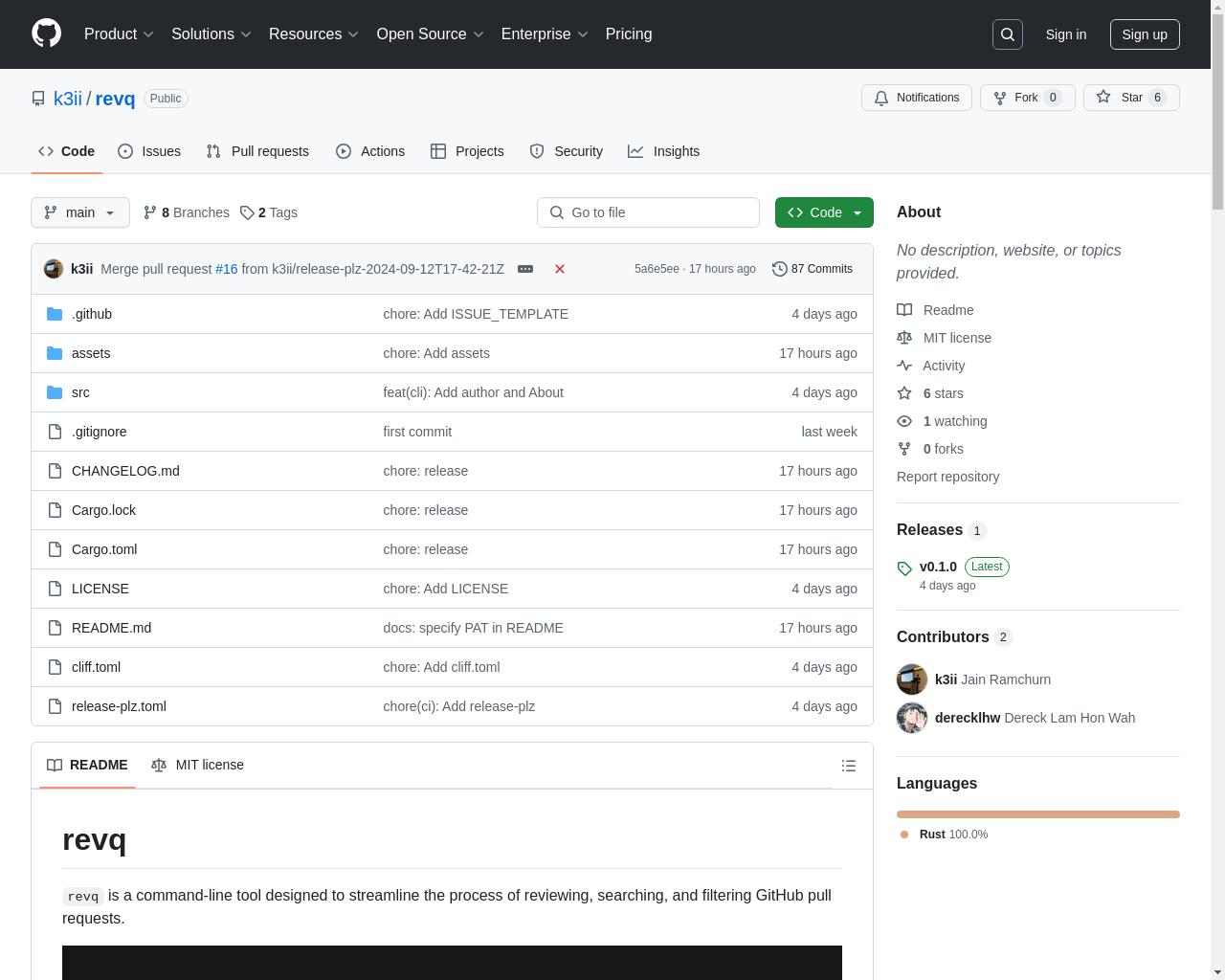Open Activity link in About

coord(930,366)
